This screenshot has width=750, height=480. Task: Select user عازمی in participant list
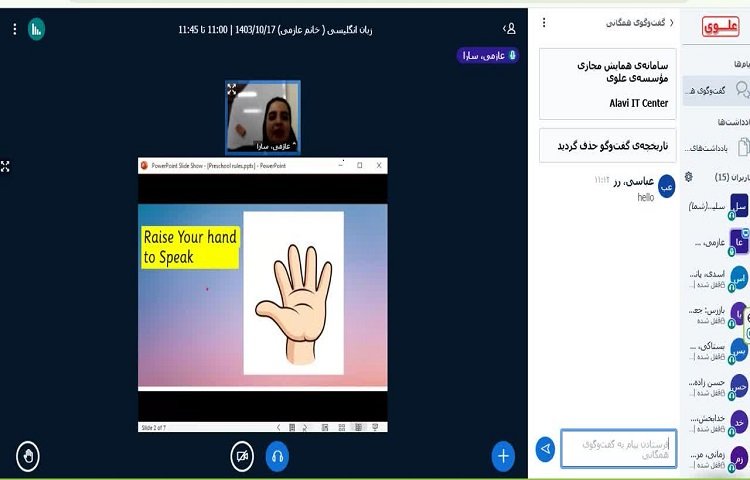point(715,242)
